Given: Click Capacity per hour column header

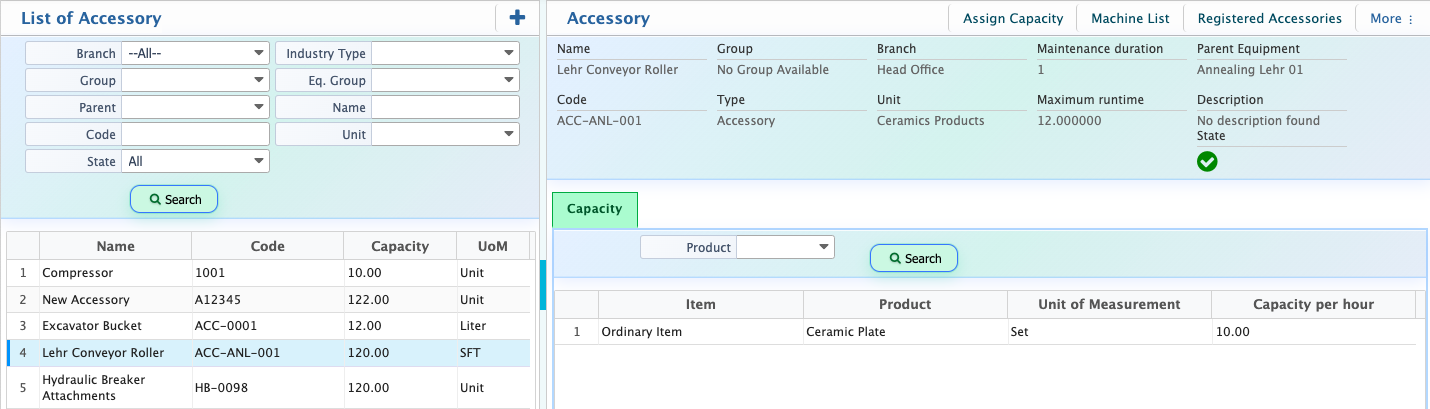Looking at the screenshot, I should click(1313, 304).
